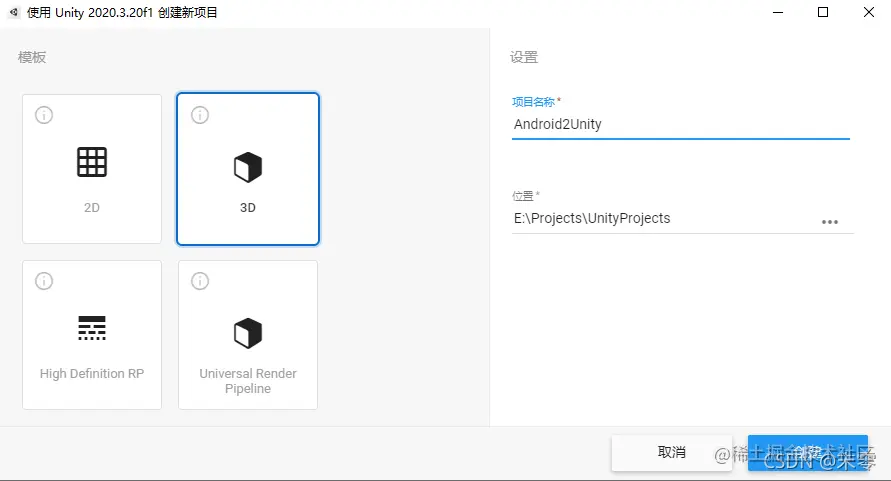Click the Universal Render Pipeline cube icon
This screenshot has height=481, width=891.
coord(248,333)
